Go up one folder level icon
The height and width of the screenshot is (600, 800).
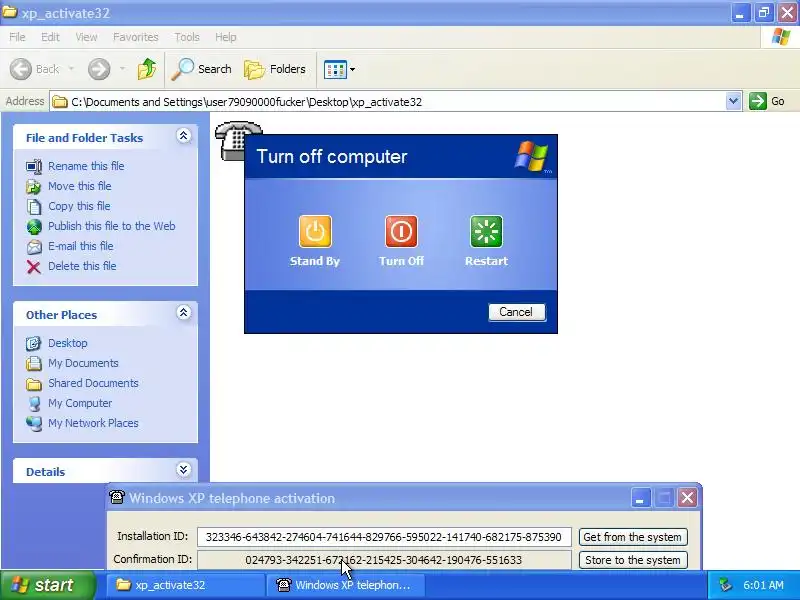147,69
